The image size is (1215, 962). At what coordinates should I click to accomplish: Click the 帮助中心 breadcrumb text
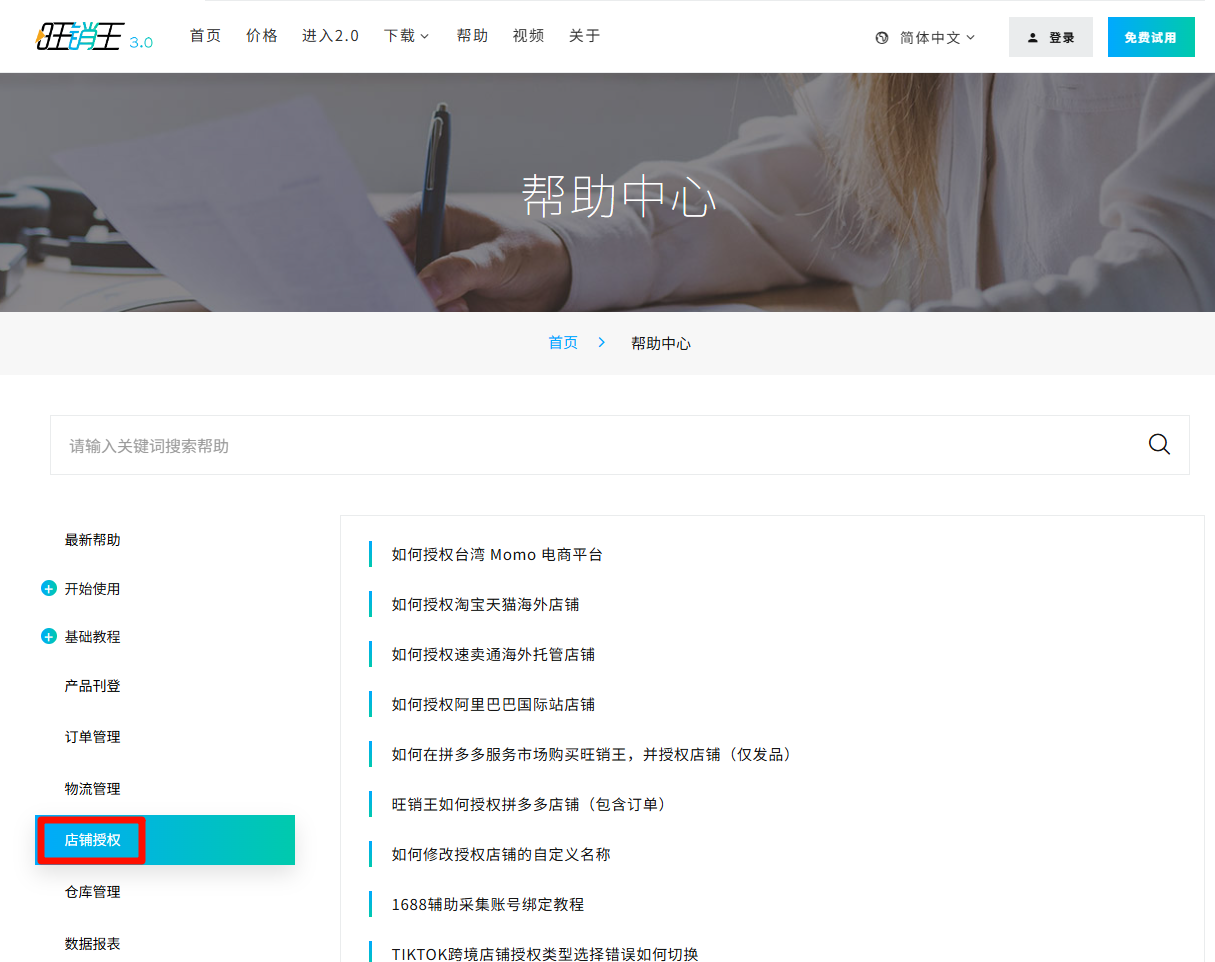[x=661, y=343]
